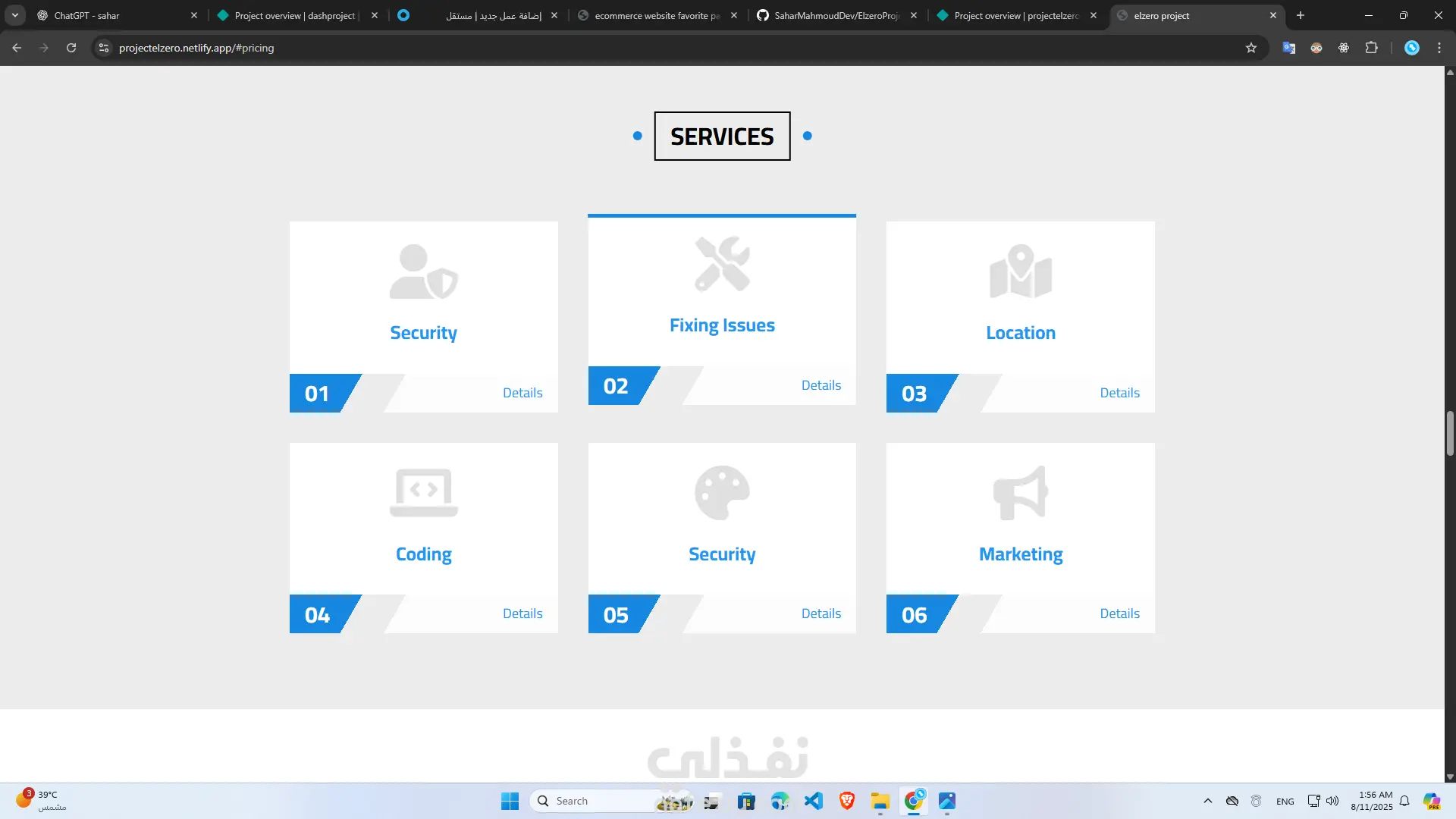Open Visual Studio Code from the taskbar
1456x819 pixels.
(x=814, y=801)
